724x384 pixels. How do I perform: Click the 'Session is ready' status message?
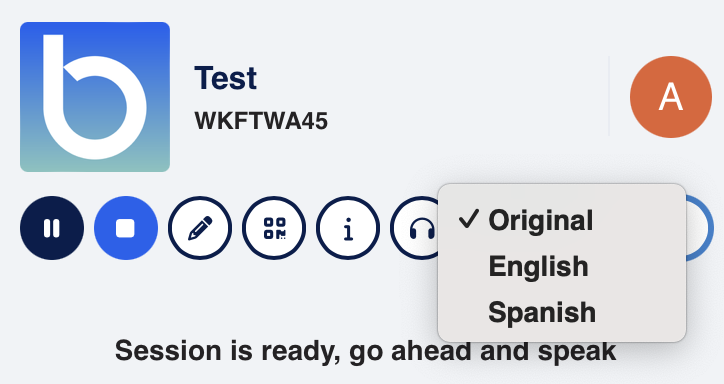(x=365, y=351)
